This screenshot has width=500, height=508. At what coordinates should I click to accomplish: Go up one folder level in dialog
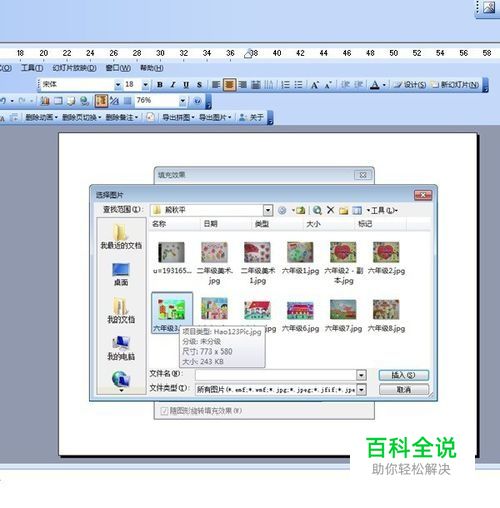point(300,210)
